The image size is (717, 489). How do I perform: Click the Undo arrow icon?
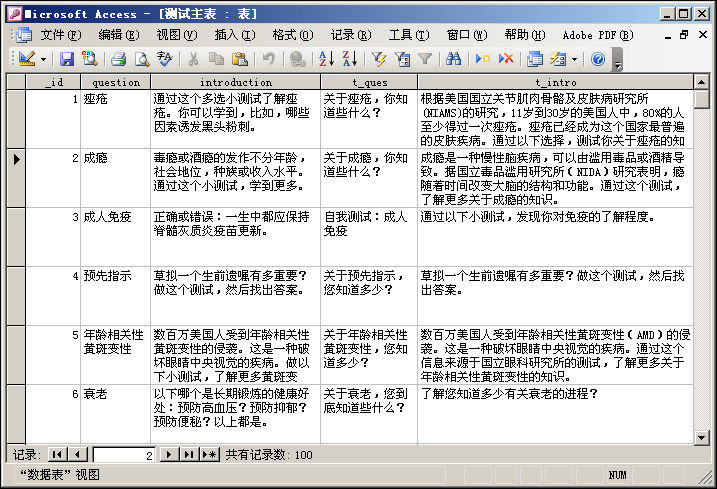pos(268,59)
